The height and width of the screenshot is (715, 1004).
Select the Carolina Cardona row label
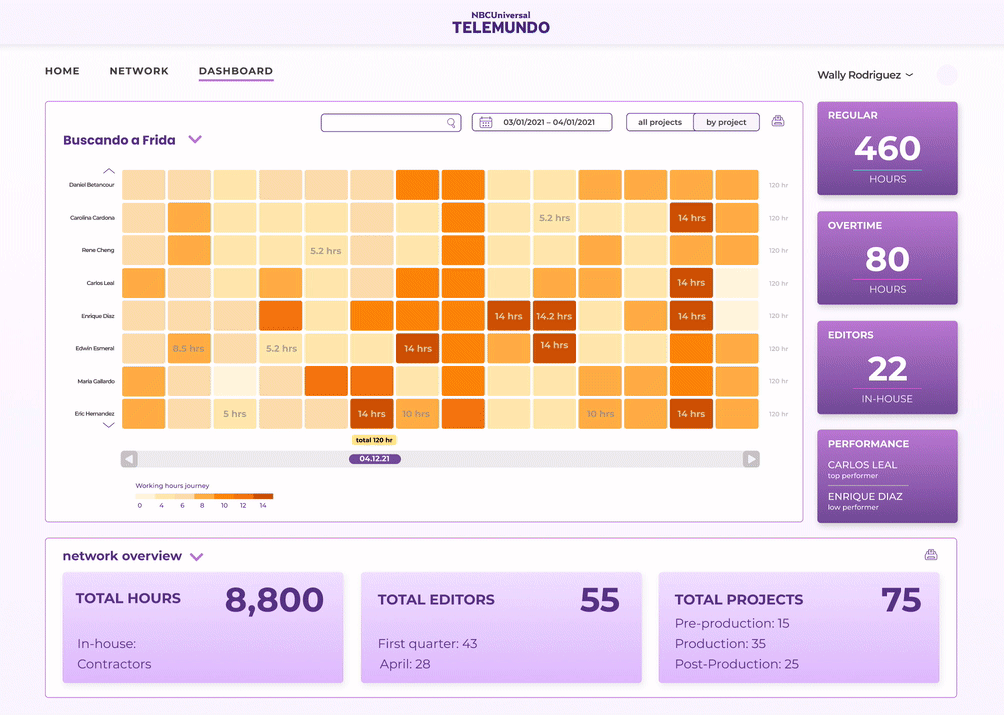pyautogui.click(x=92, y=218)
